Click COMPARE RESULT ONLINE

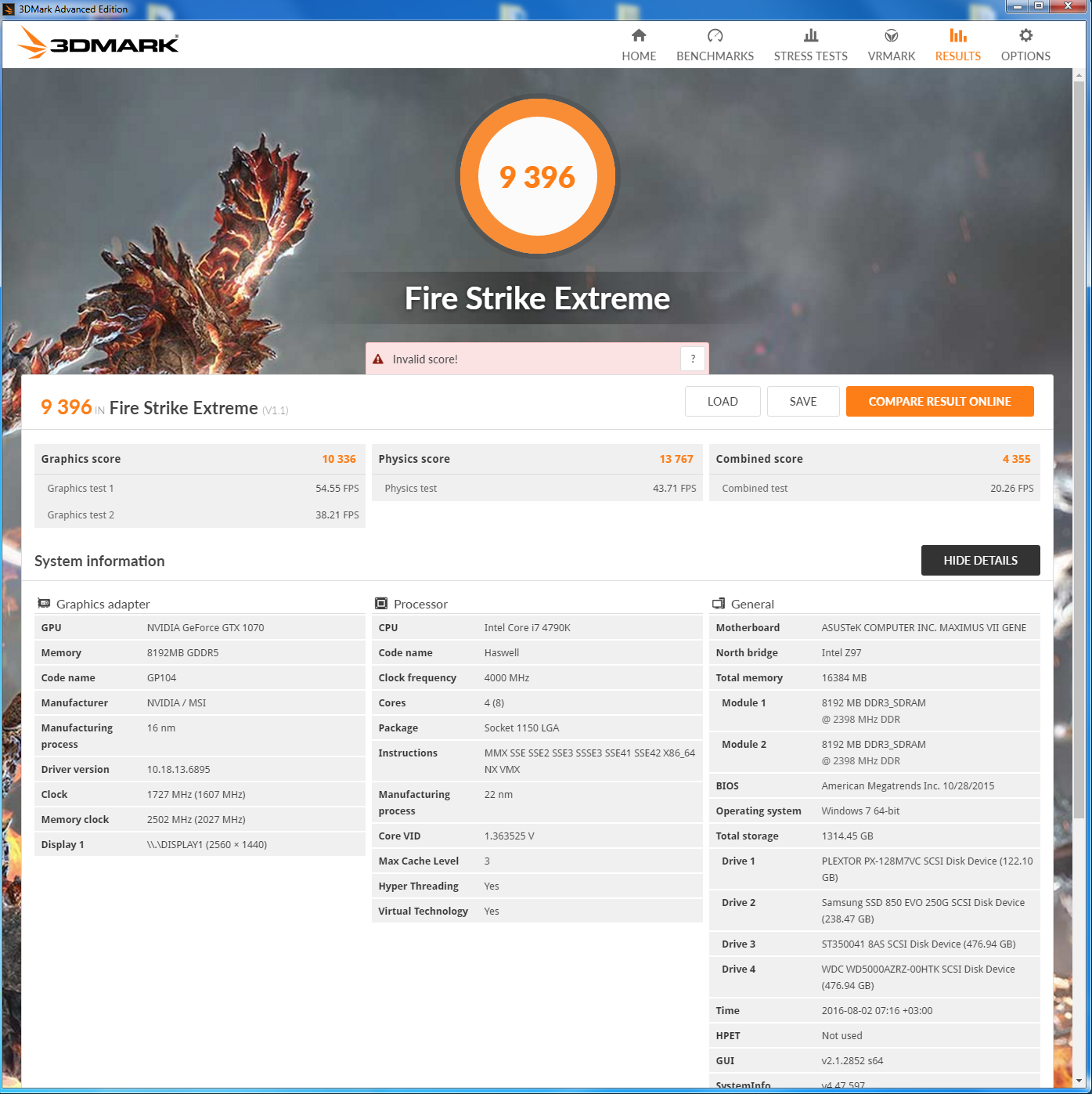coord(940,402)
